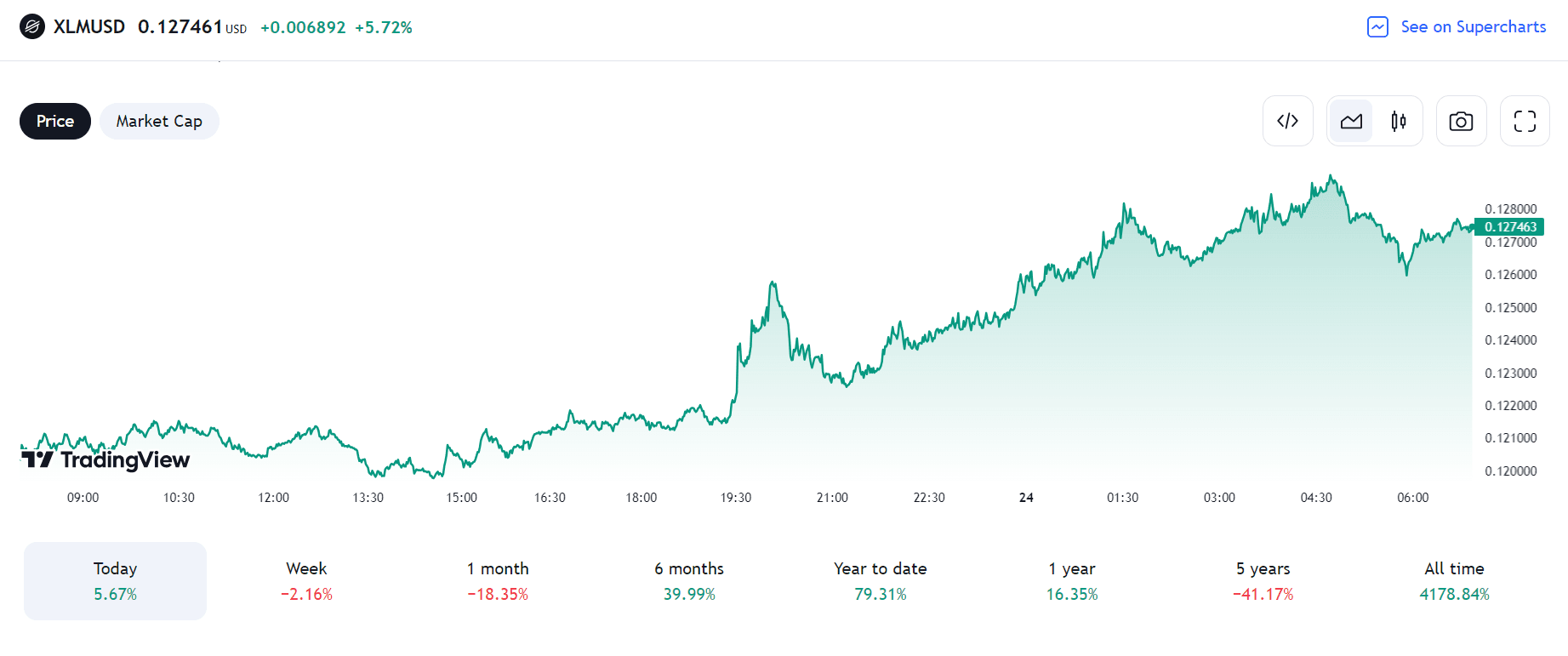
Task: Click the embed code icon
Action: tap(1287, 121)
